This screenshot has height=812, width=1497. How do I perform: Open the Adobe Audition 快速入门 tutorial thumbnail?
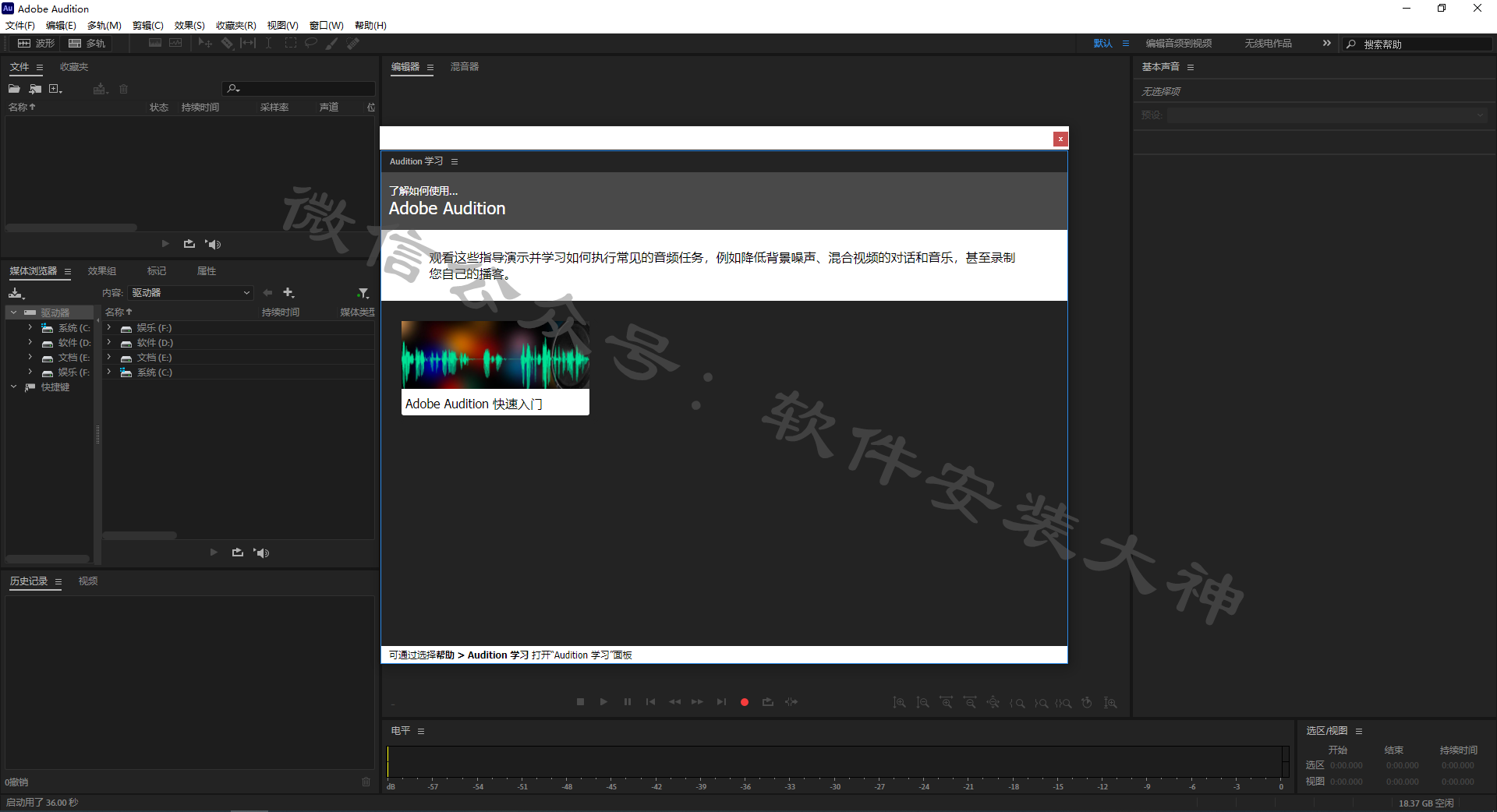(495, 368)
